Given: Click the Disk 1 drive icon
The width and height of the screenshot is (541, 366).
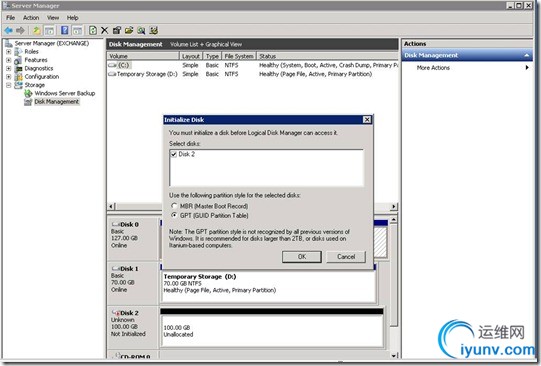Looking at the screenshot, I should [116, 268].
